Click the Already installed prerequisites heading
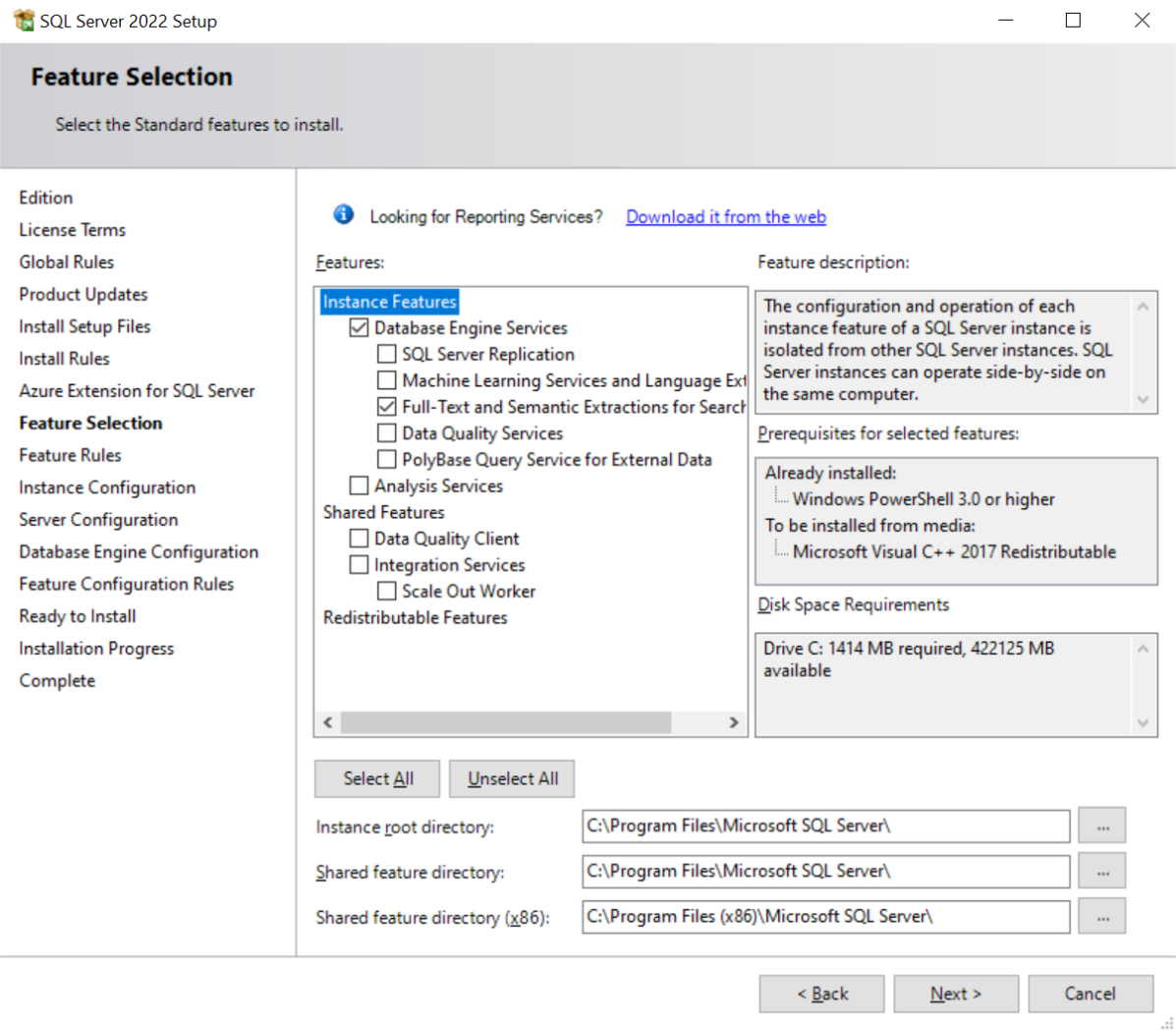 830,474
